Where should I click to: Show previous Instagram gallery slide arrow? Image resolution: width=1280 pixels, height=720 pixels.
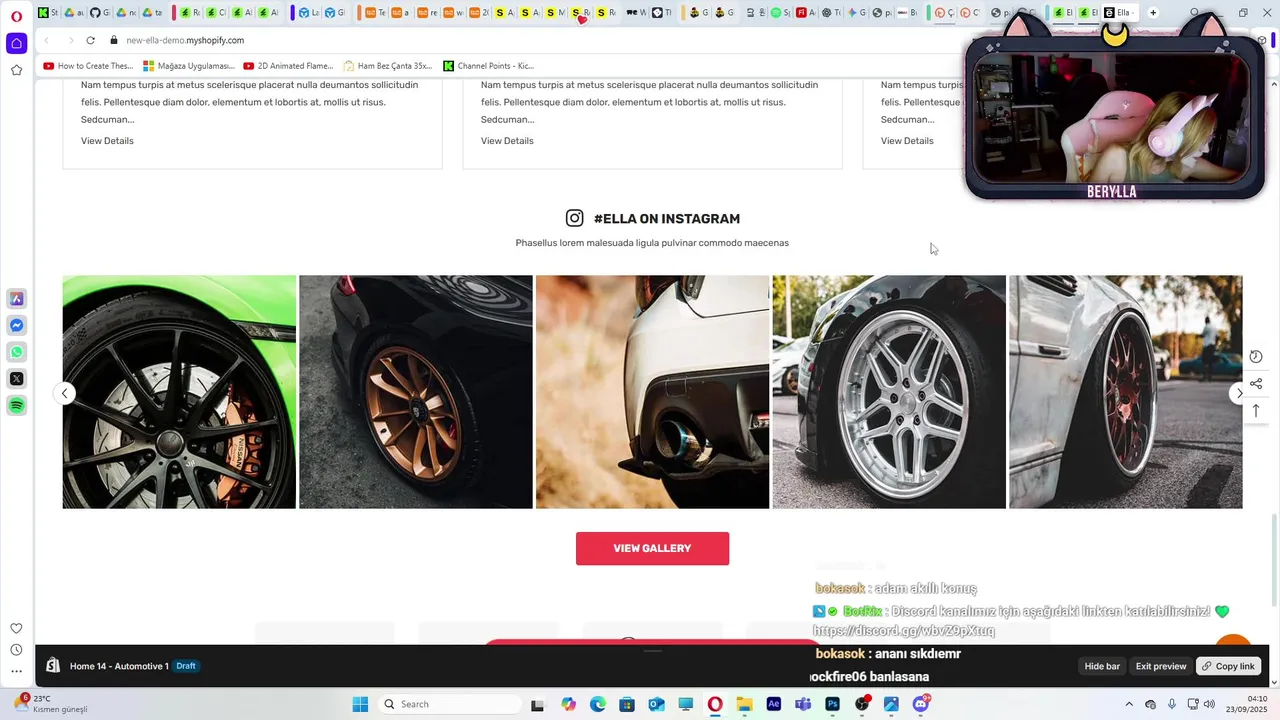(65, 393)
